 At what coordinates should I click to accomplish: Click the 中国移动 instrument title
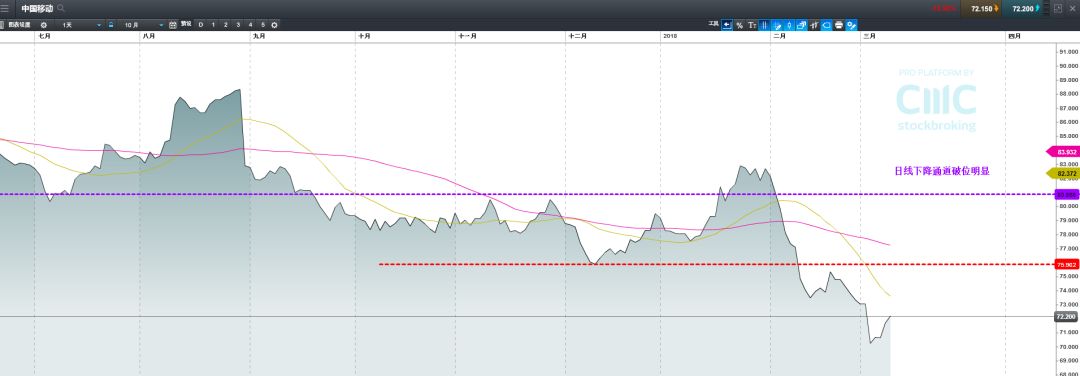37,8
